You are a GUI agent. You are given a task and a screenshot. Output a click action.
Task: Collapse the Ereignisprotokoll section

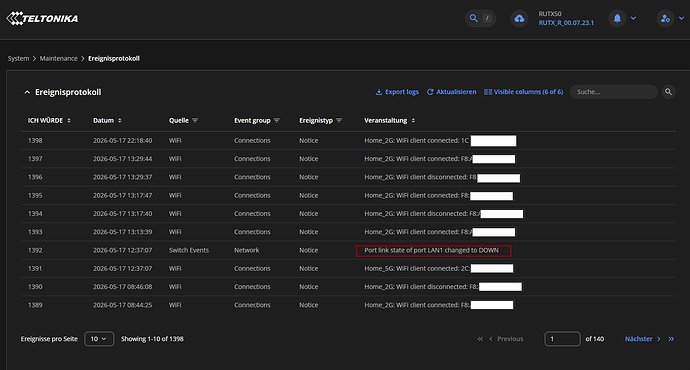[x=27, y=92]
